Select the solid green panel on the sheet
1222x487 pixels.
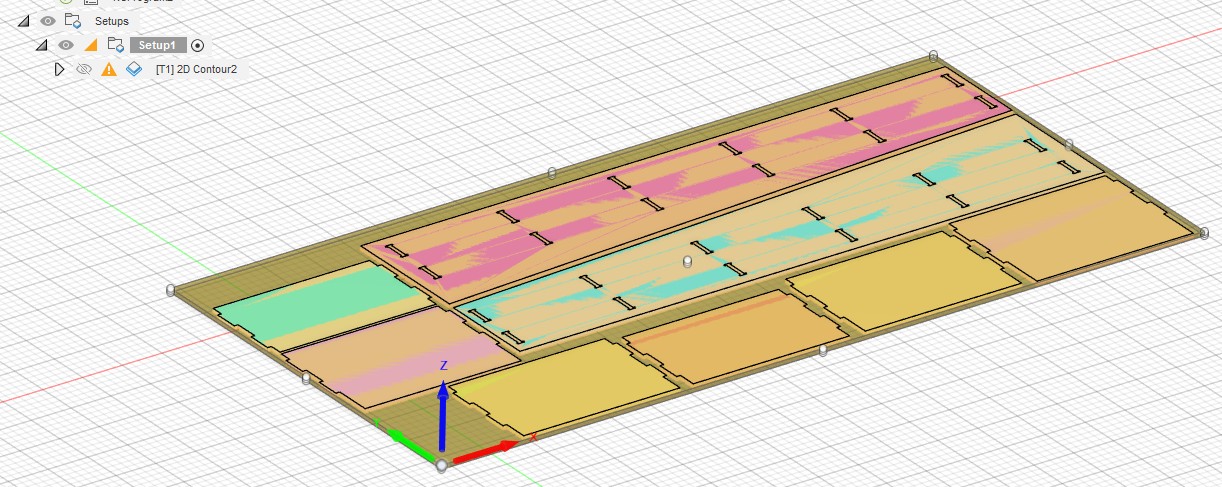tap(300, 298)
